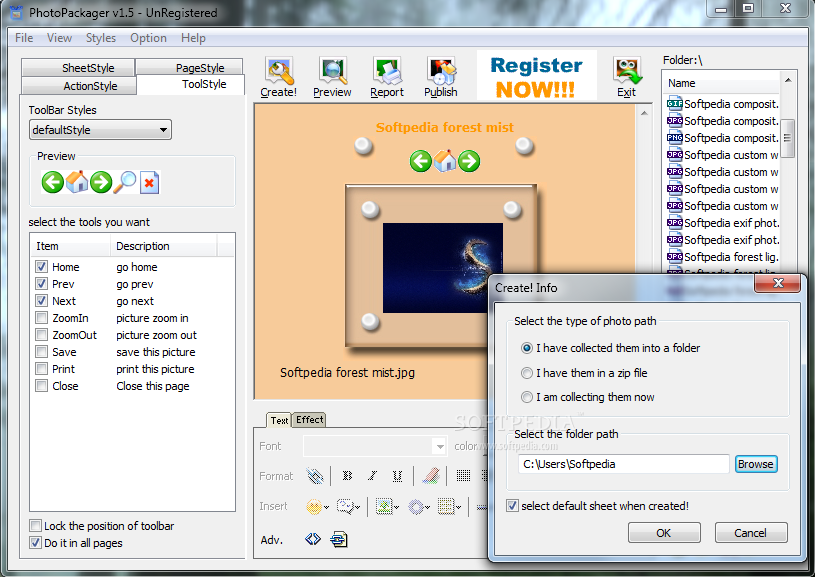Click the green forward arrow in ToolStyle preview
This screenshot has width=815, height=577.
(x=100, y=182)
